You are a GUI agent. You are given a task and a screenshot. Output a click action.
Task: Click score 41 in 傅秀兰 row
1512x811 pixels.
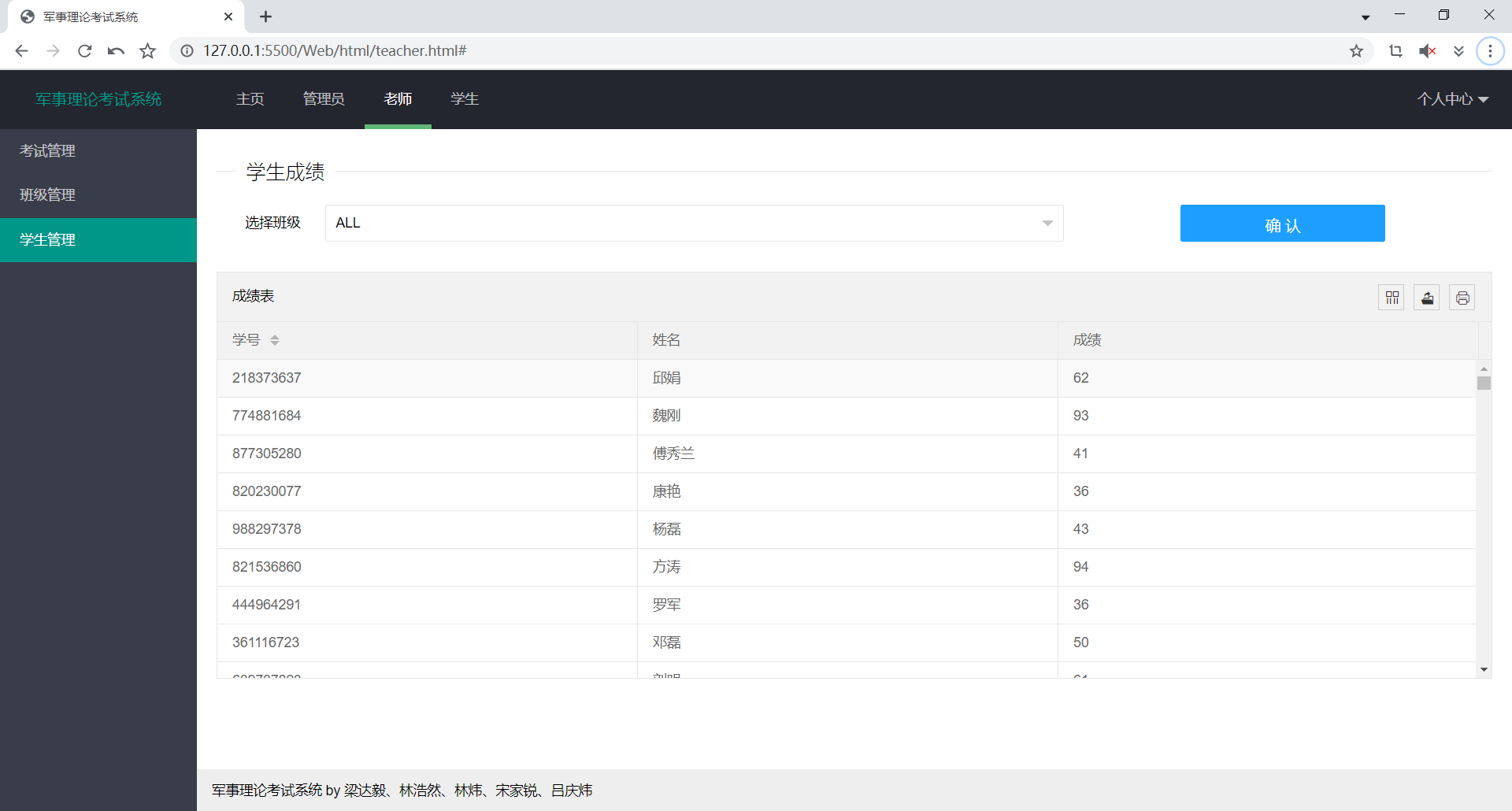tap(1267, 454)
